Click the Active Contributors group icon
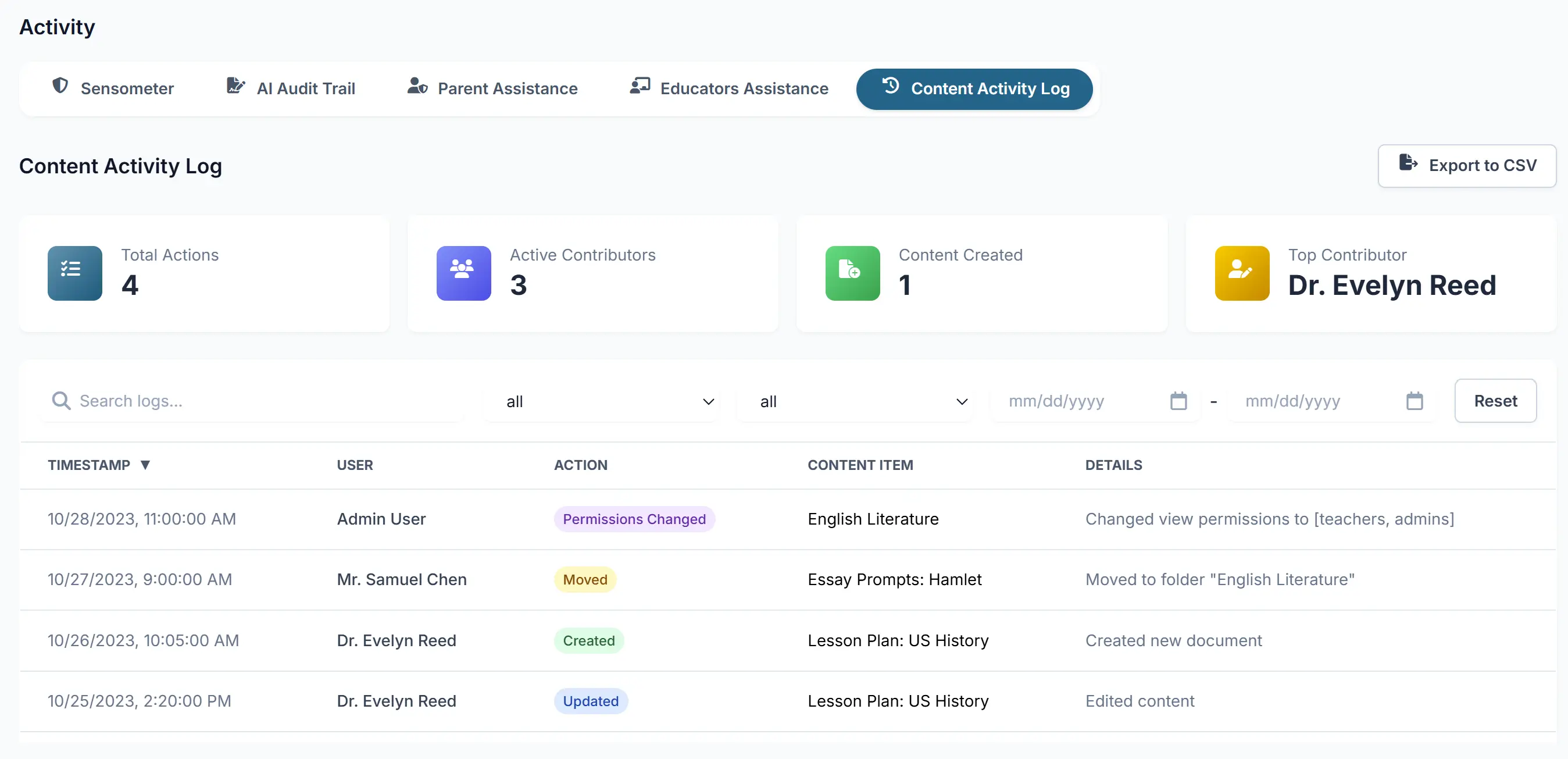Screen dimensions: 1568x759 pyautogui.click(x=463, y=273)
